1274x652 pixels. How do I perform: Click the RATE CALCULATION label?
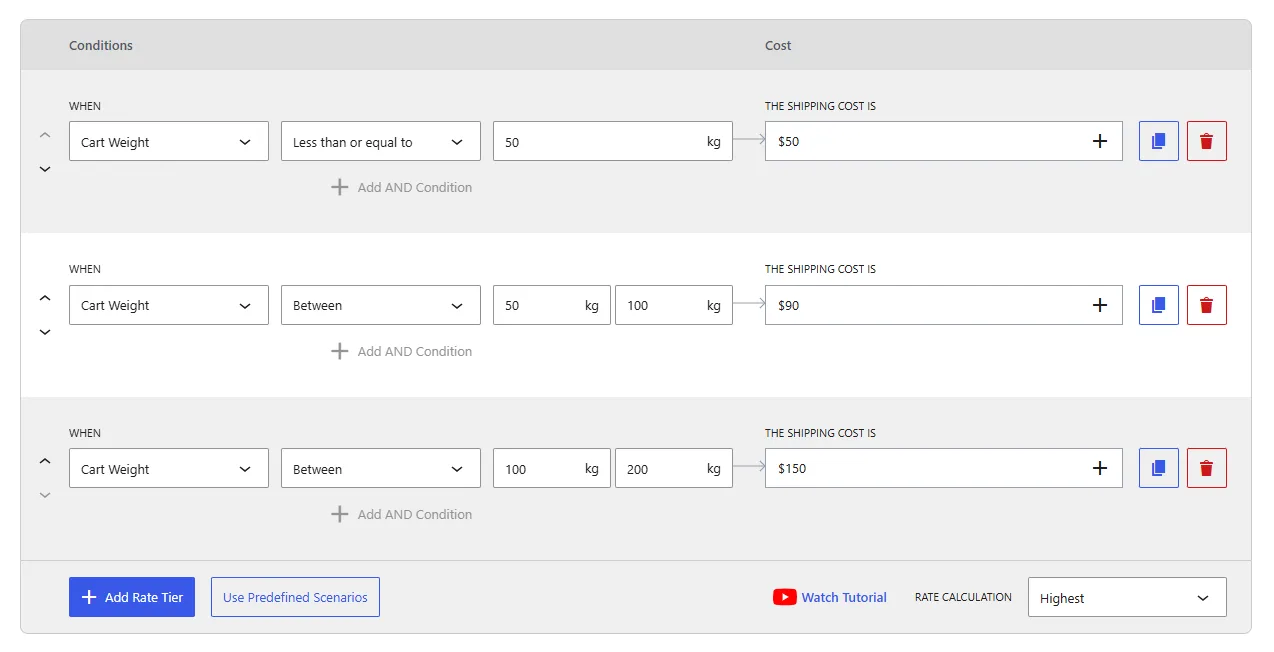click(963, 597)
